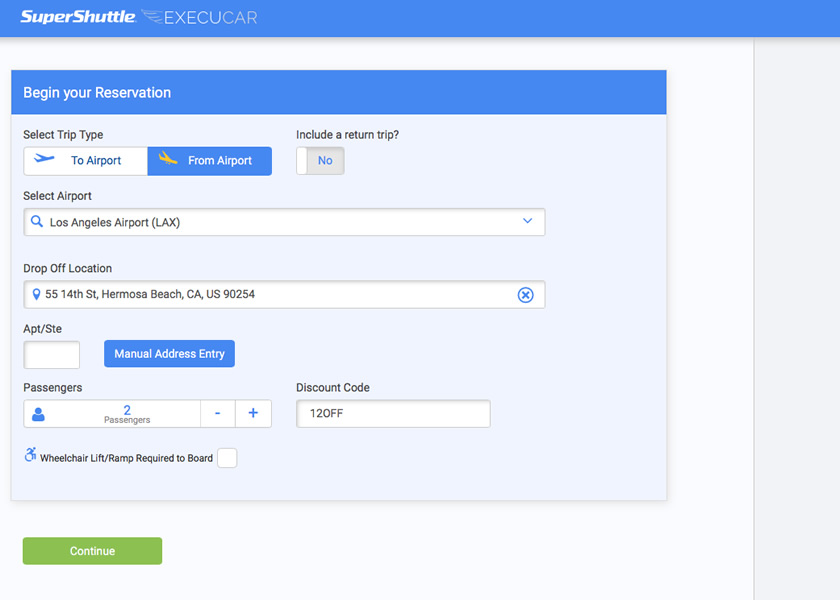Image resolution: width=840 pixels, height=600 pixels.
Task: Click the Discount Code input field
Action: click(393, 413)
